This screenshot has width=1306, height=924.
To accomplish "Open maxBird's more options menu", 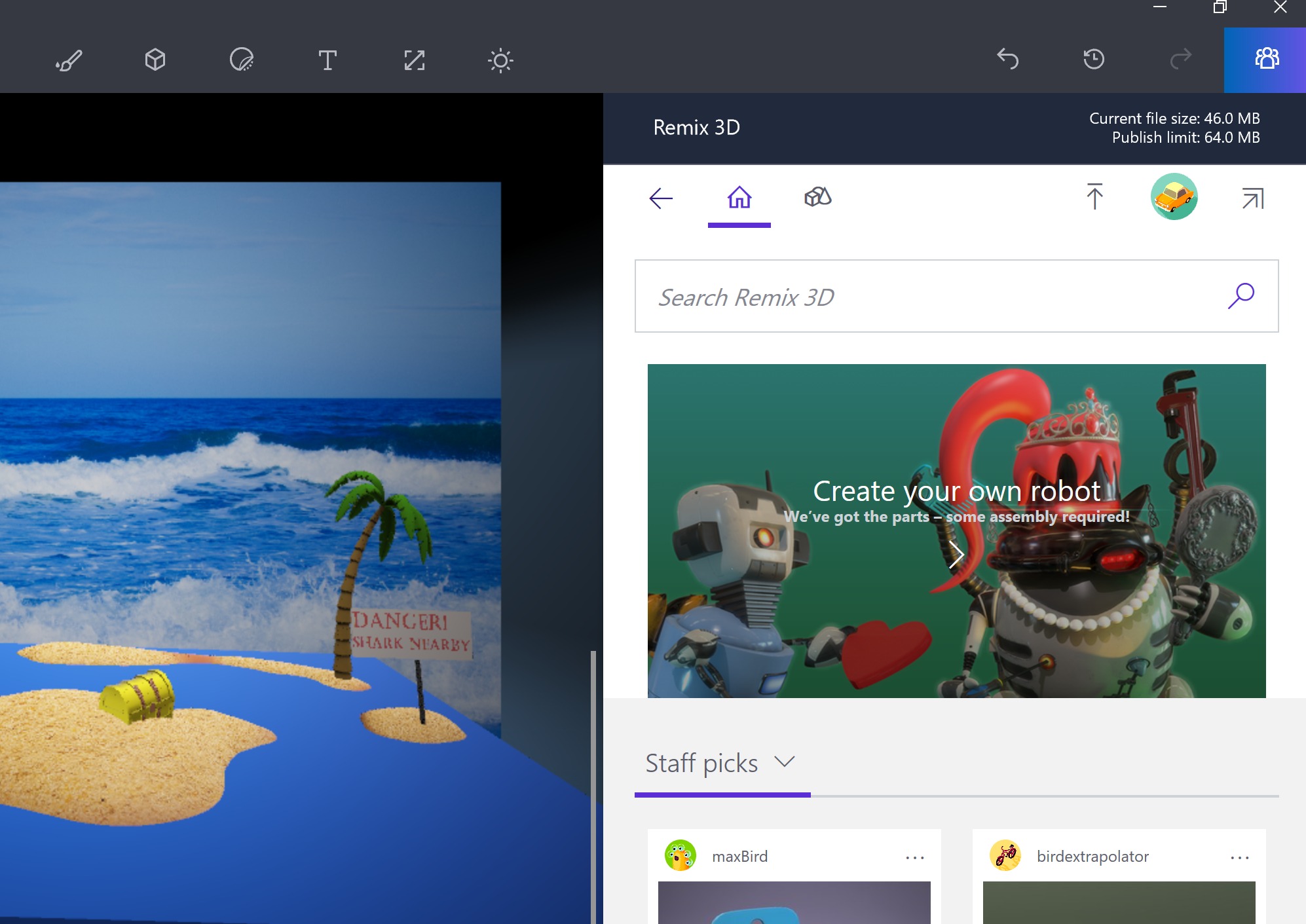I will [x=914, y=857].
